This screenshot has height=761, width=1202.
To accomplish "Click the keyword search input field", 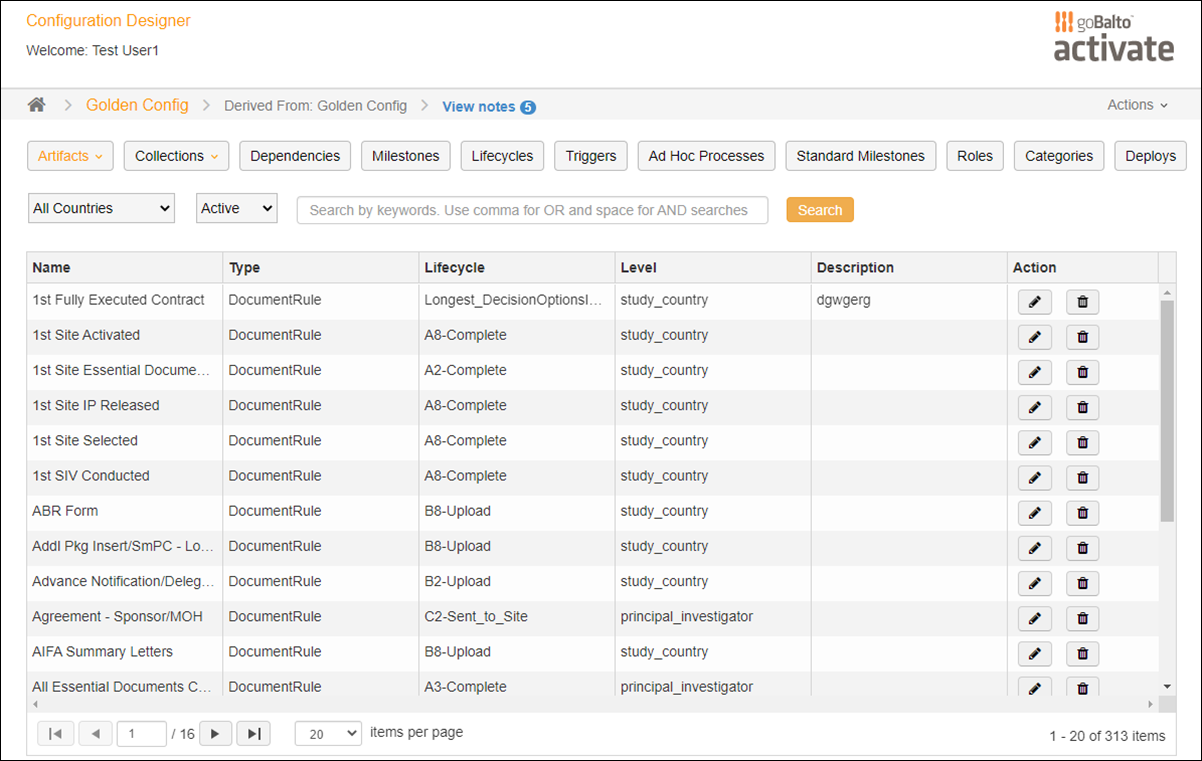I will pos(531,210).
